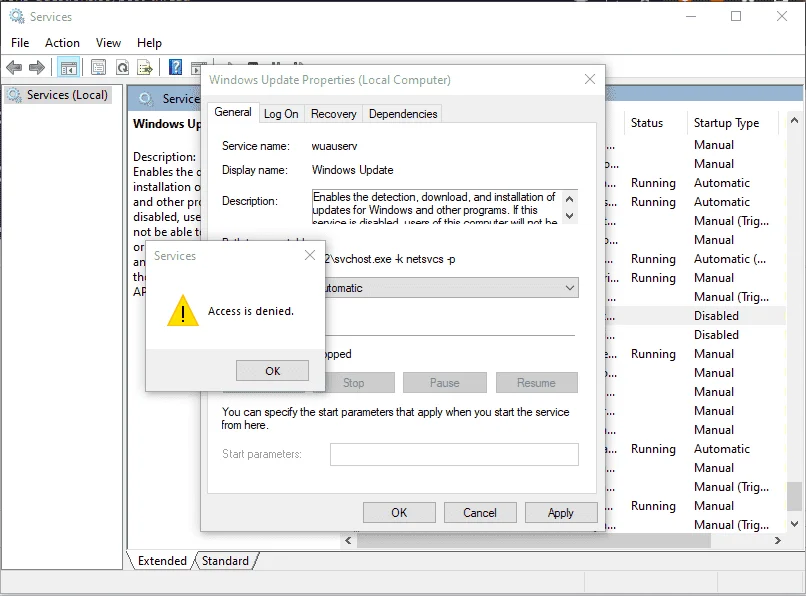806x596 pixels.
Task: Click the Apply button
Action: click(560, 513)
